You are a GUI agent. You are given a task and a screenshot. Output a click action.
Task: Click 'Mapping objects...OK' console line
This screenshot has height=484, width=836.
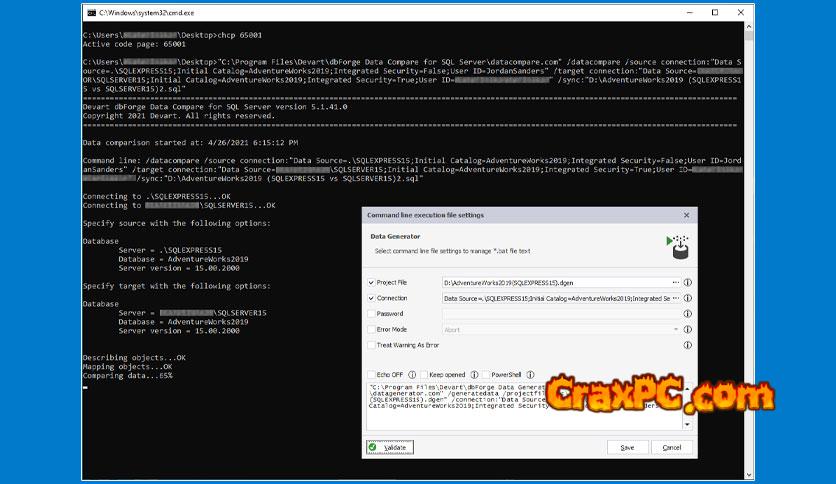[x=127, y=367]
